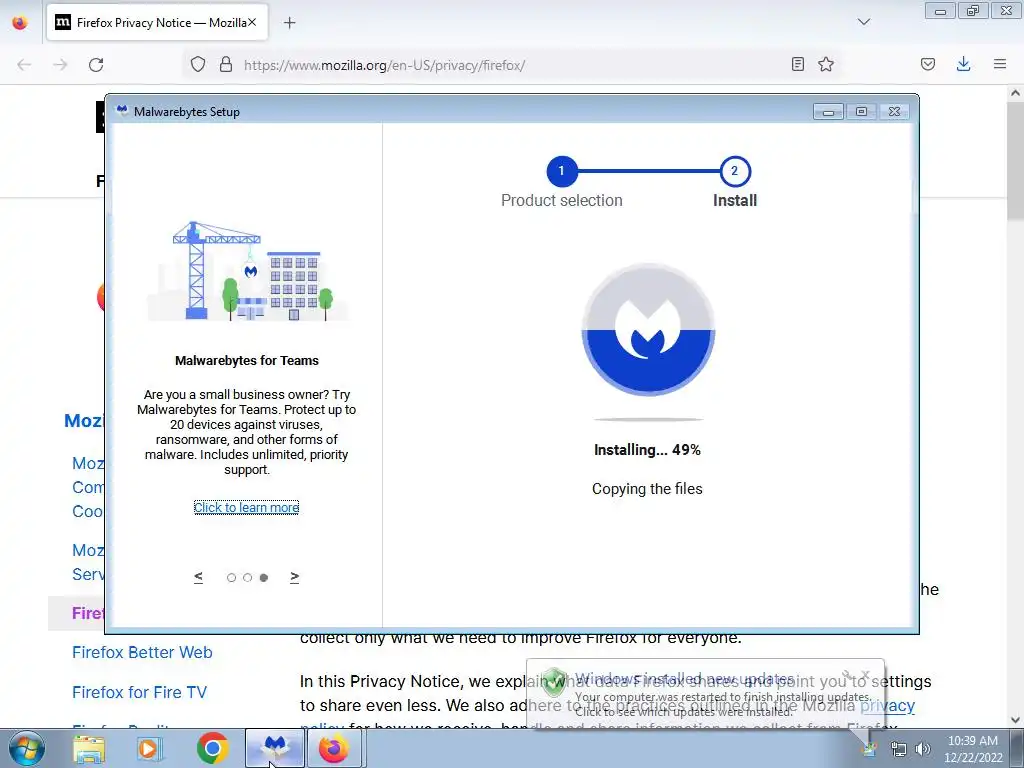1024x768 pixels.
Task: Open the Click to learn more link
Action: point(246,507)
